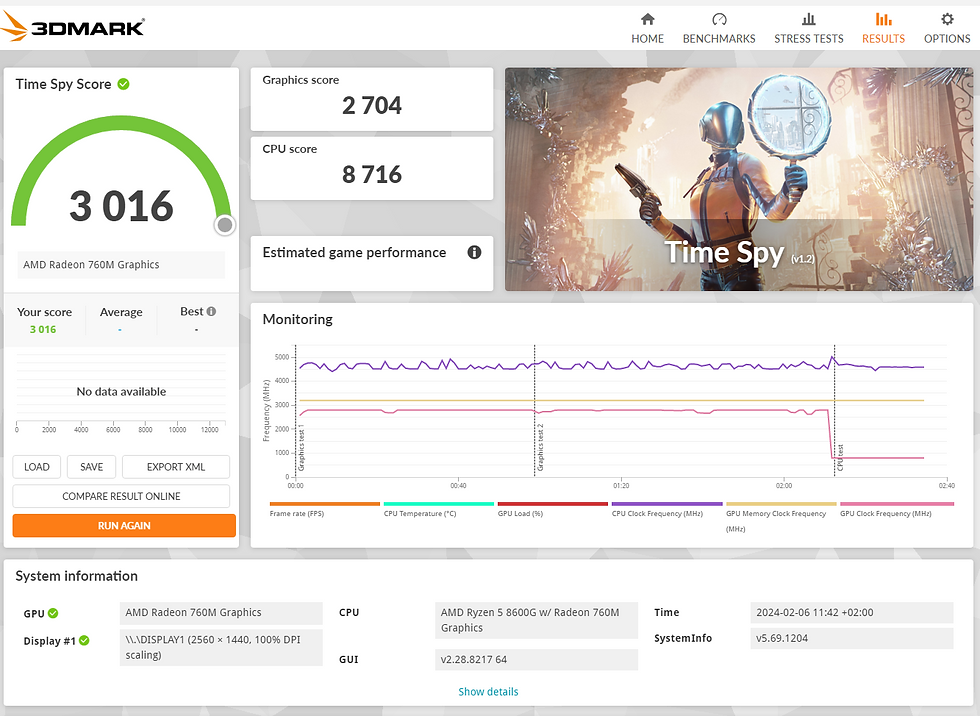980x716 pixels.
Task: Click the Graphics test 2 marker line
Action: [534, 410]
